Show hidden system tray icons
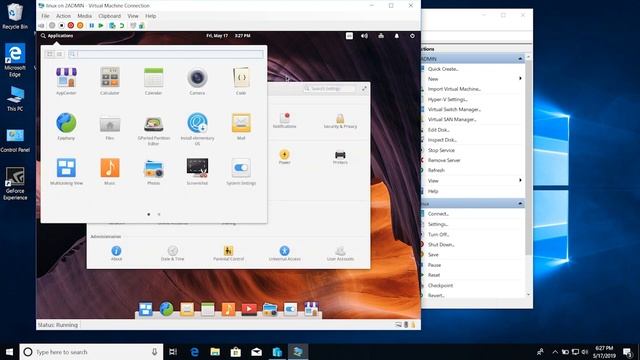 pos(555,352)
